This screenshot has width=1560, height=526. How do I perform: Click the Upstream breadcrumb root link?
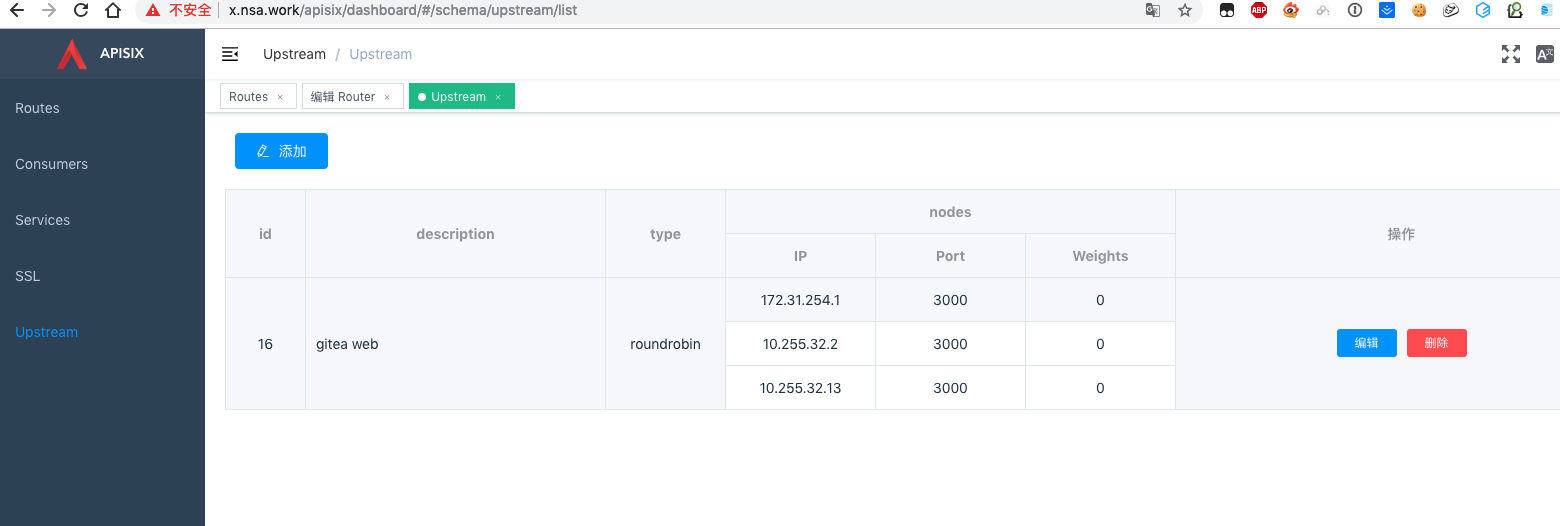coord(294,54)
